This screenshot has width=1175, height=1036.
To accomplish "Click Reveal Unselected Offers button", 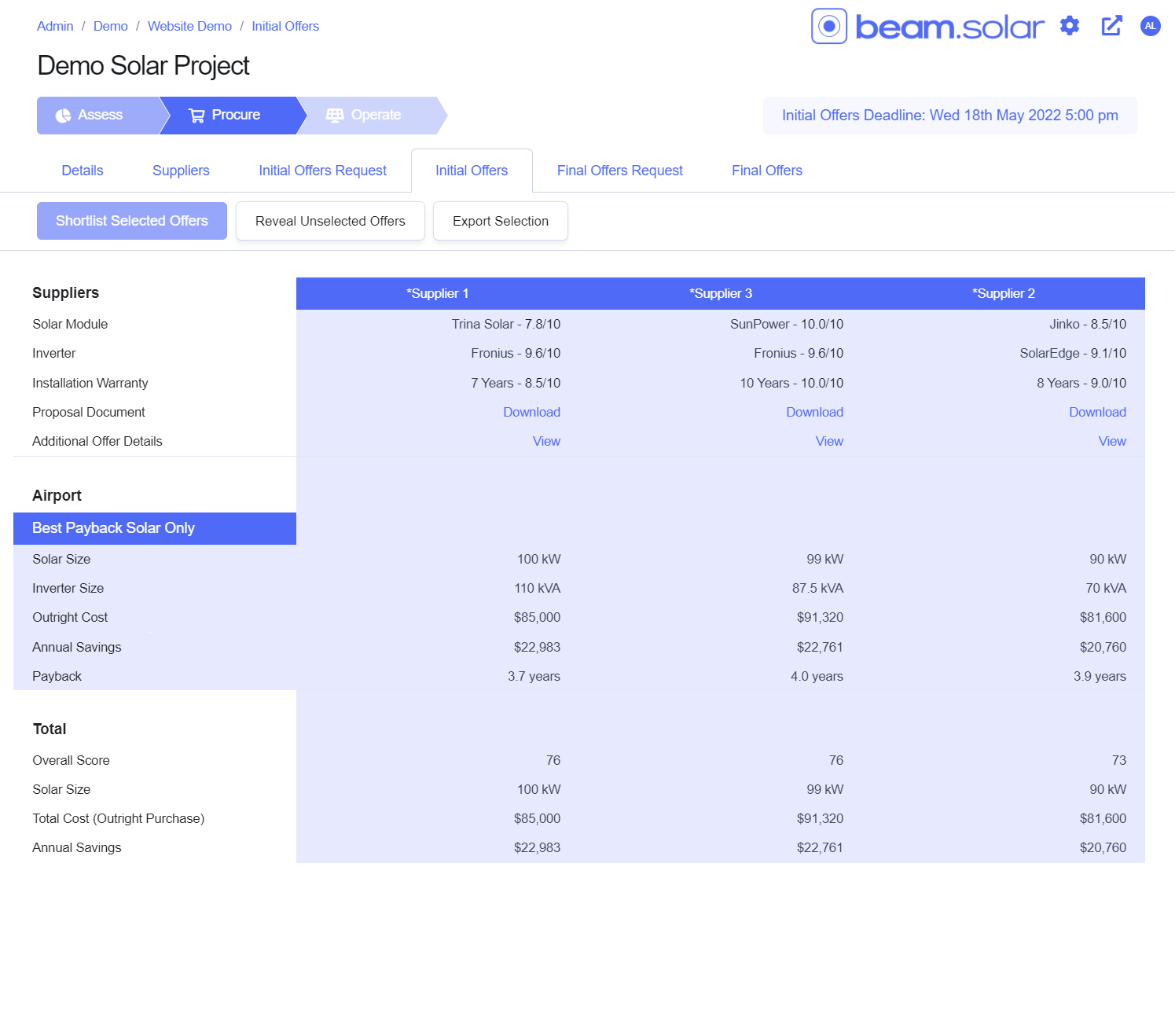I will [x=330, y=221].
